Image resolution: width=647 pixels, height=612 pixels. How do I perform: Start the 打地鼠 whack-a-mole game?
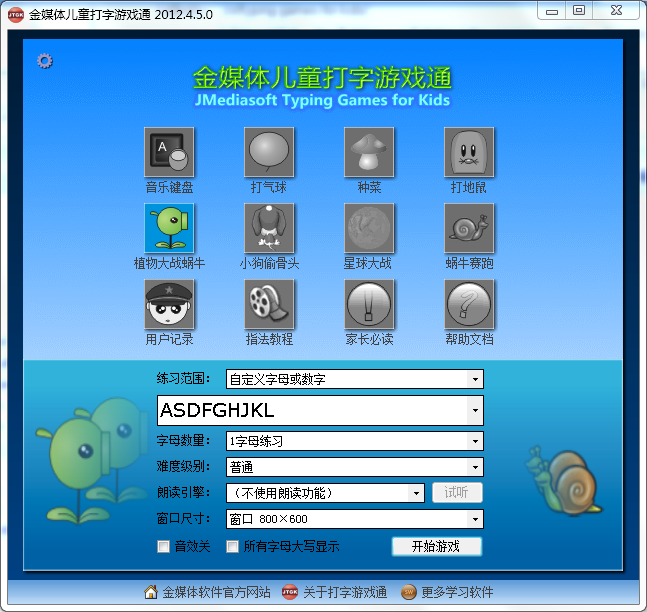(x=469, y=152)
